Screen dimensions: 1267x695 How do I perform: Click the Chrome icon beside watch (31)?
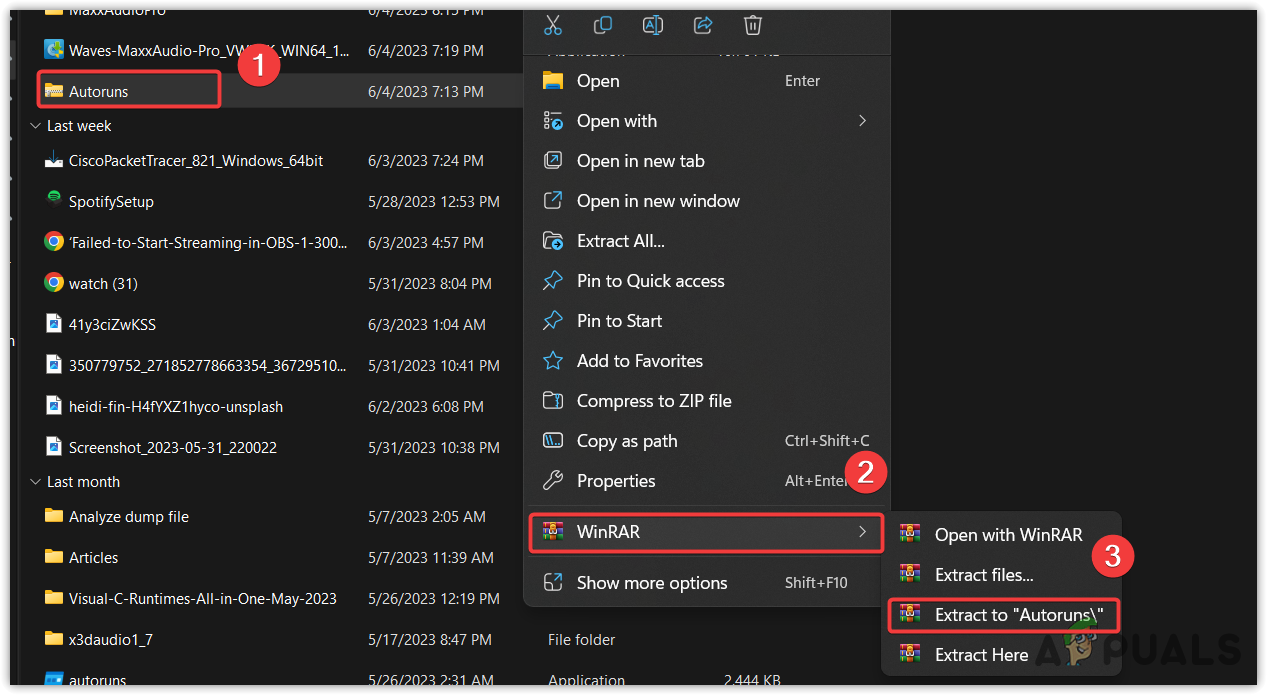54,283
